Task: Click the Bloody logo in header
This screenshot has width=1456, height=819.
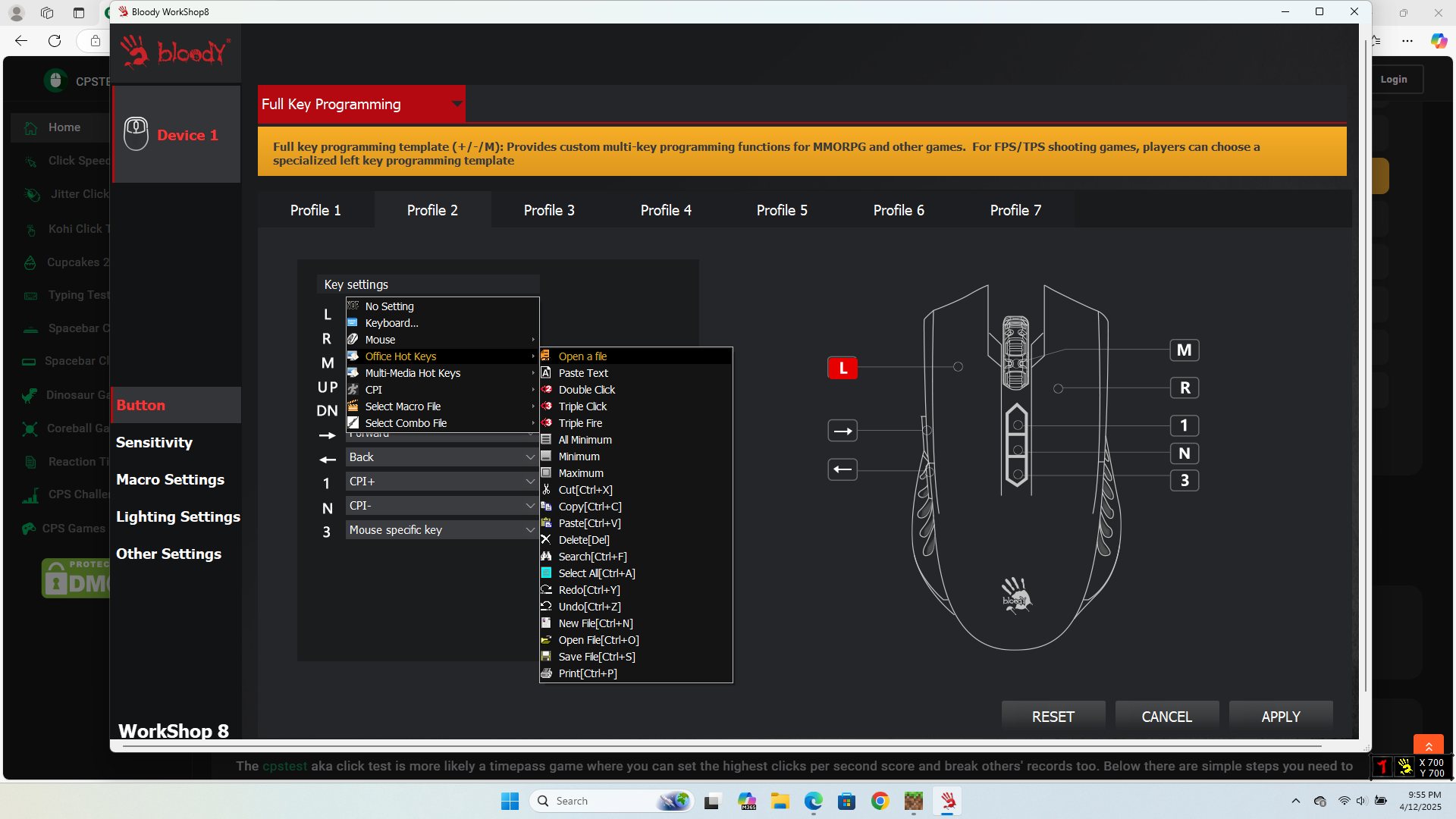Action: coord(175,52)
